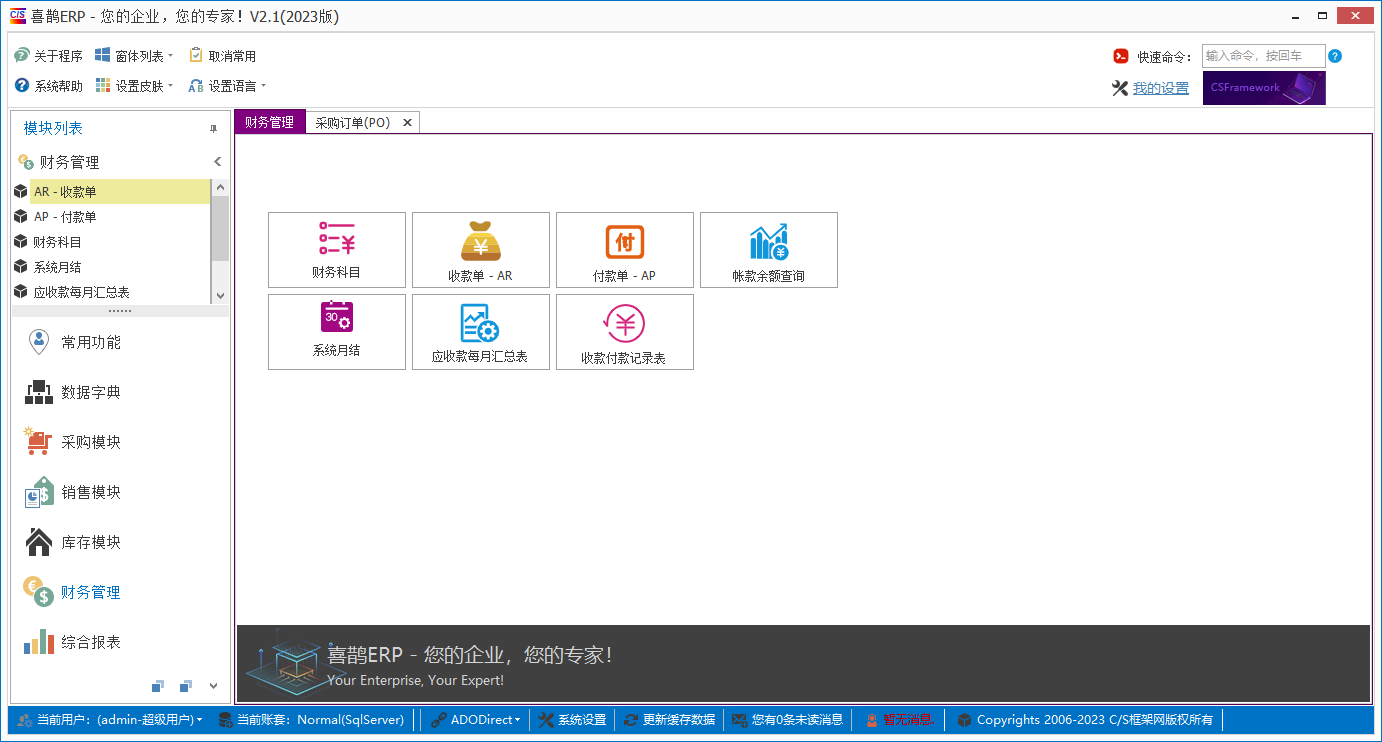The width and height of the screenshot is (1382, 742).
Task: Switch to the 财务管理 tab
Action: pyautogui.click(x=268, y=122)
